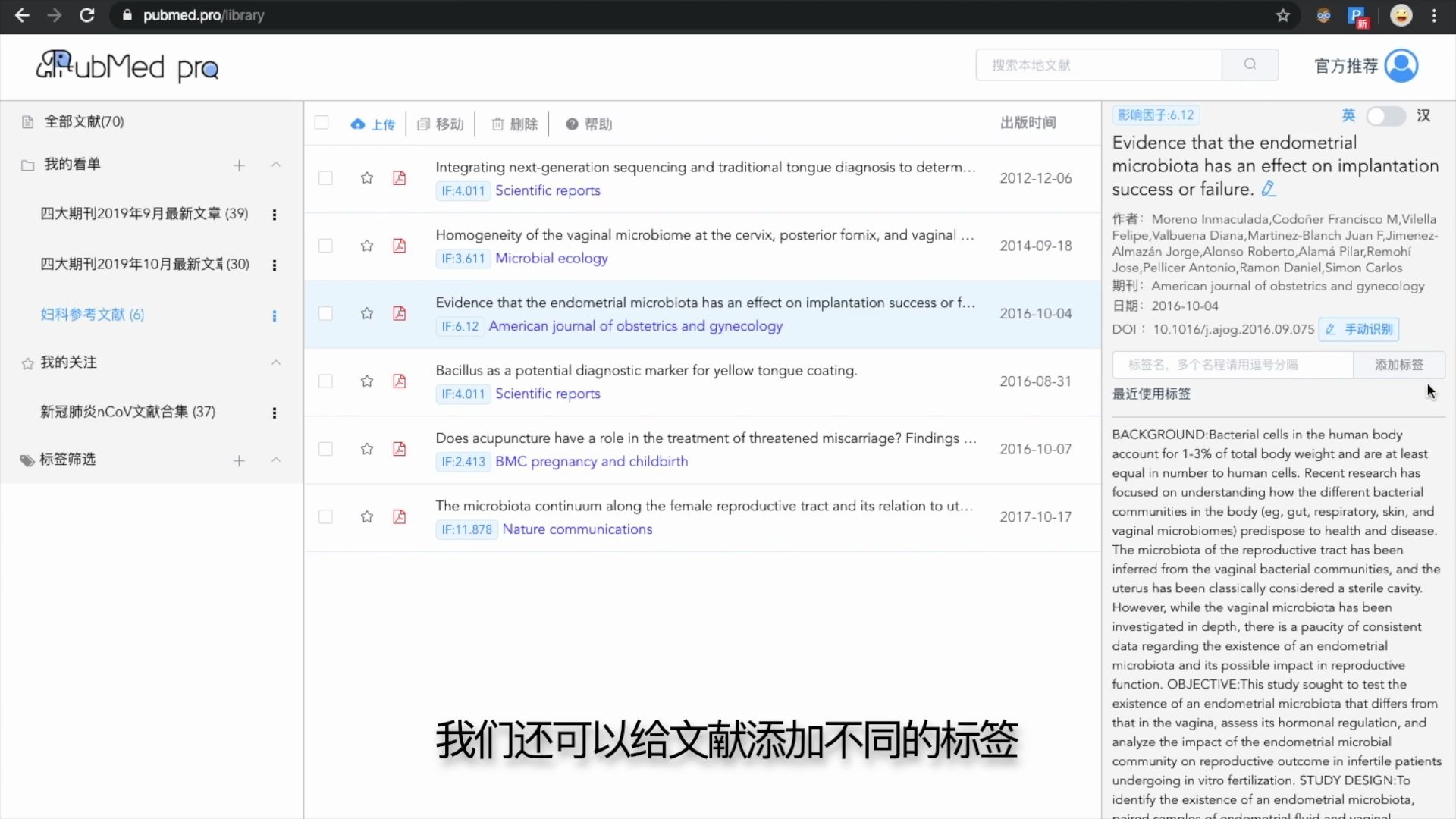The height and width of the screenshot is (819, 1456).
Task: Select 全部文献(70) in sidebar
Action: coord(84,121)
